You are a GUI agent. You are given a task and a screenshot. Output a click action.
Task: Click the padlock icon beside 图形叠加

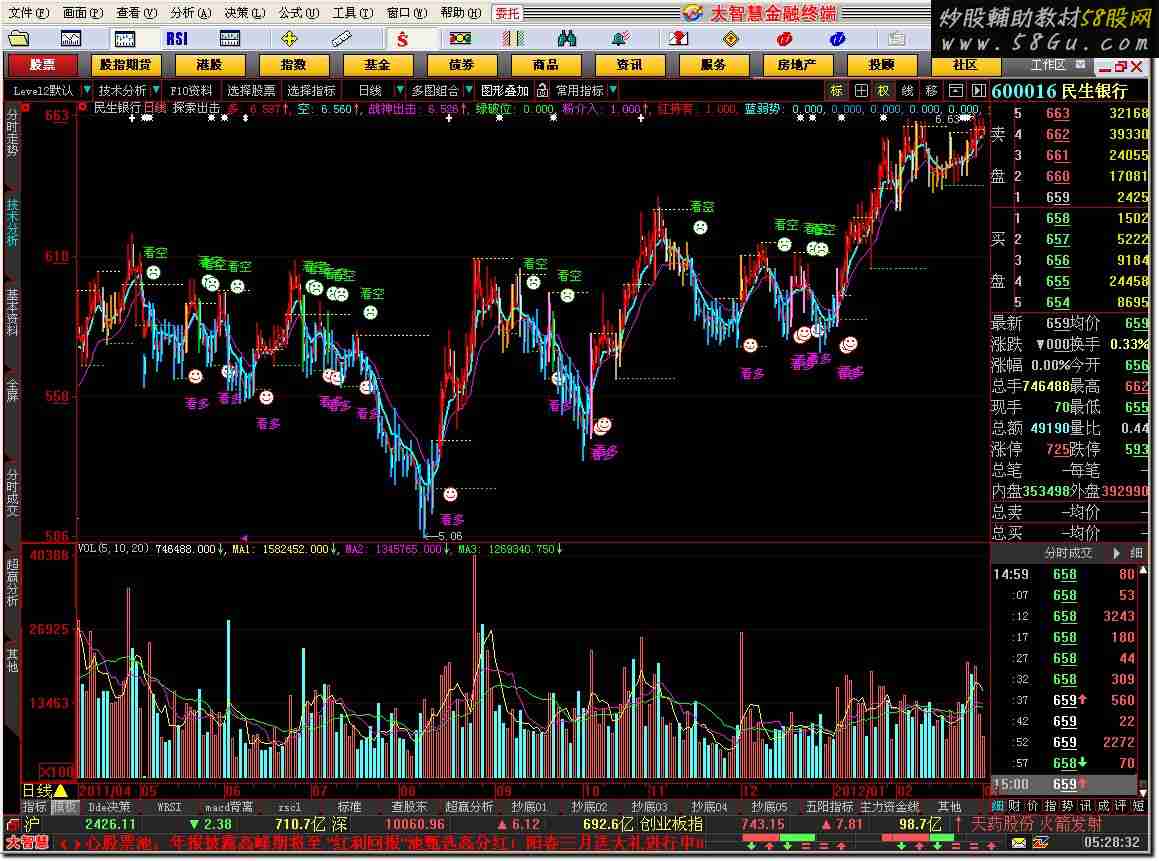[x=543, y=90]
